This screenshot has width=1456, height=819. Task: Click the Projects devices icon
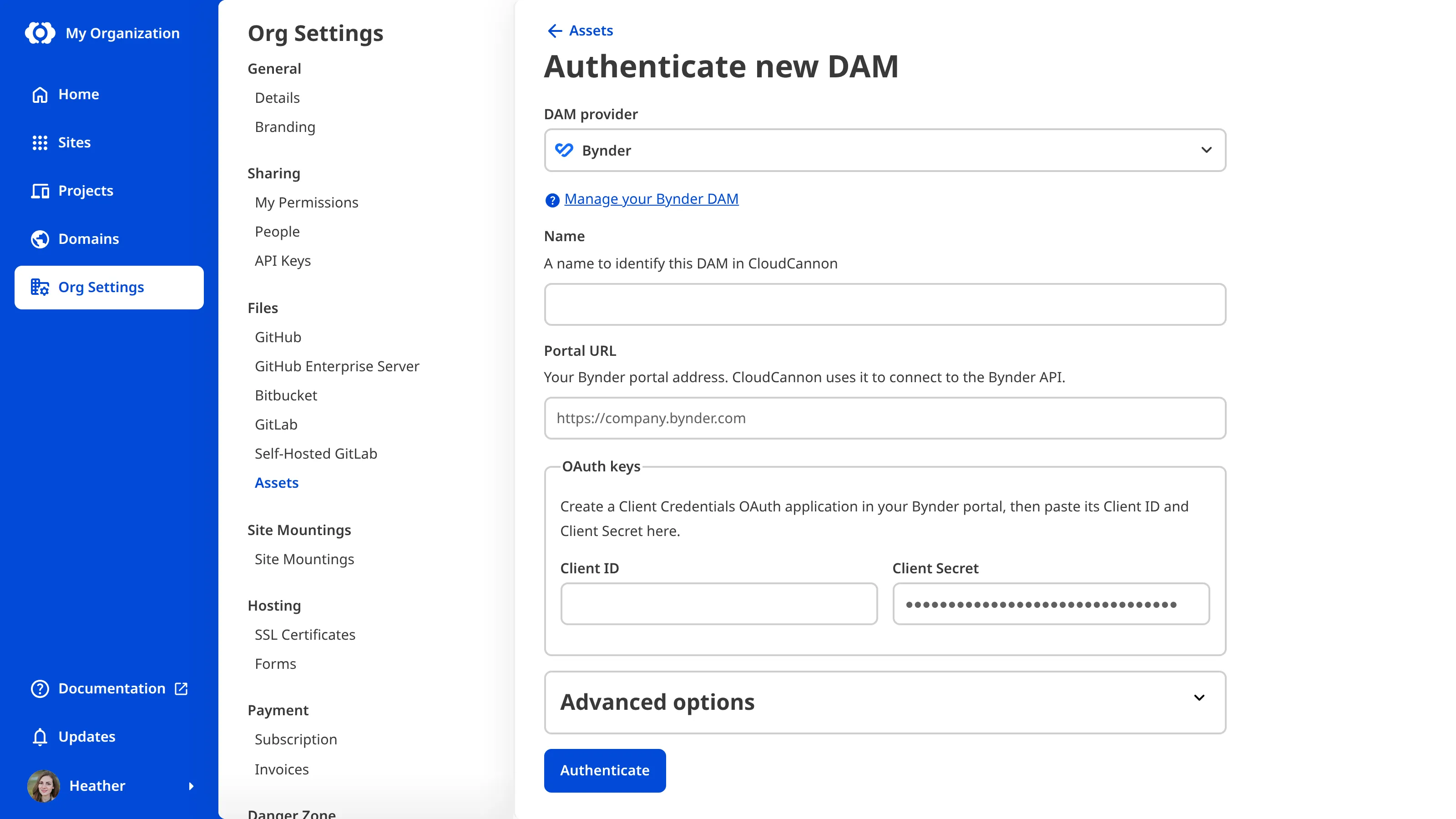tap(40, 191)
